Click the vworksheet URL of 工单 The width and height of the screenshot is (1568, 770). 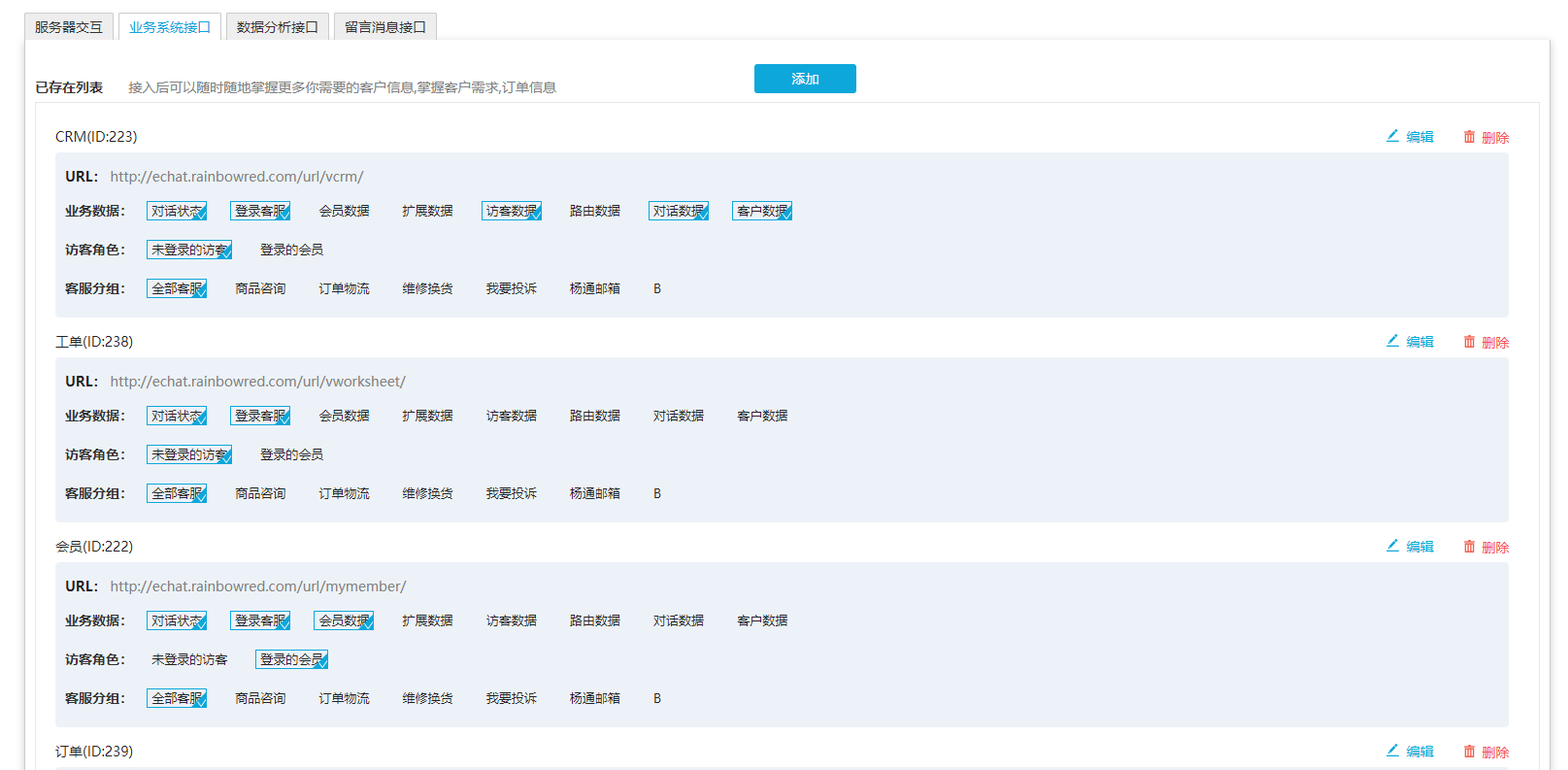tap(257, 382)
